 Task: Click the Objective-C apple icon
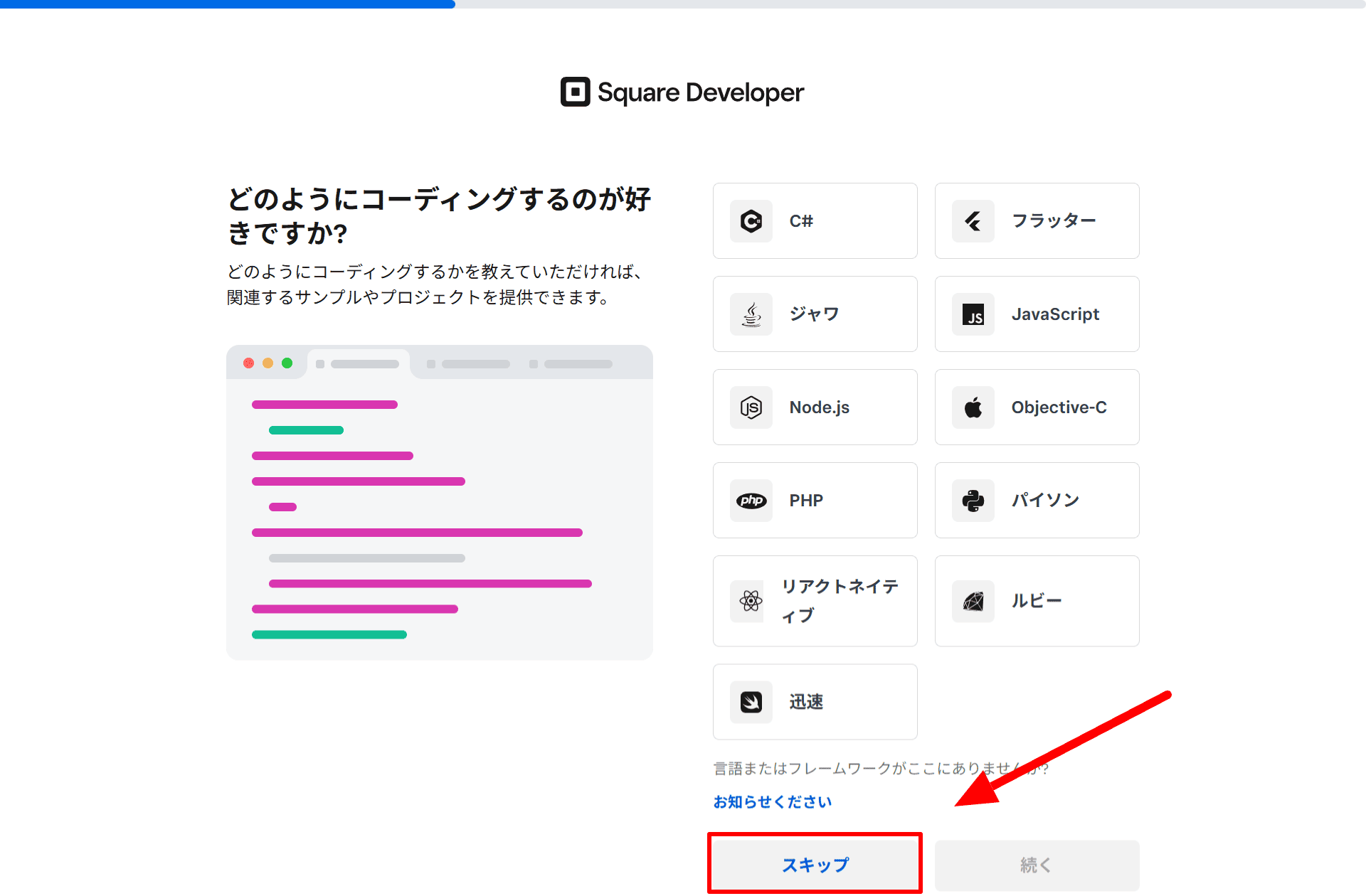point(973,407)
